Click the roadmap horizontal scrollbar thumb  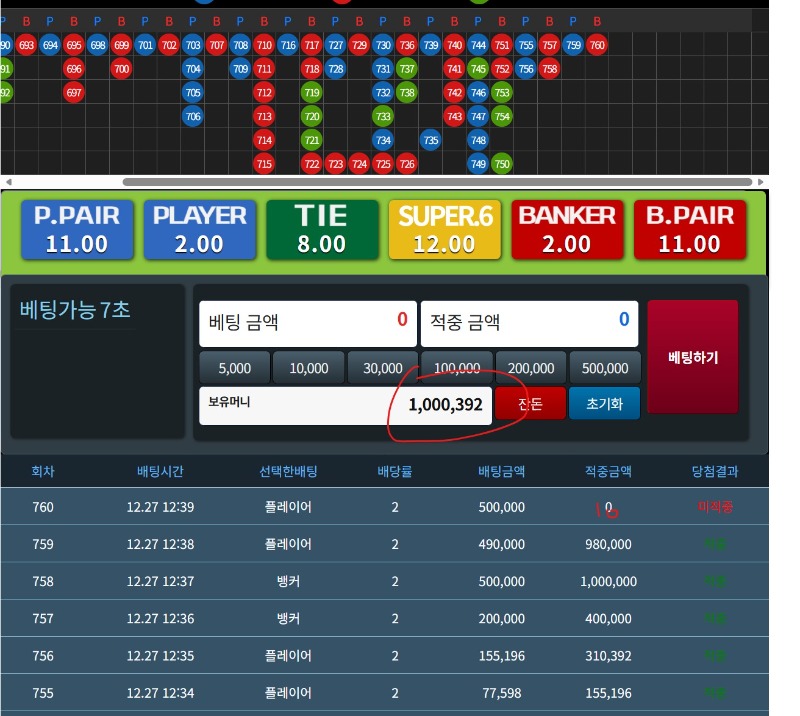[x=437, y=182]
